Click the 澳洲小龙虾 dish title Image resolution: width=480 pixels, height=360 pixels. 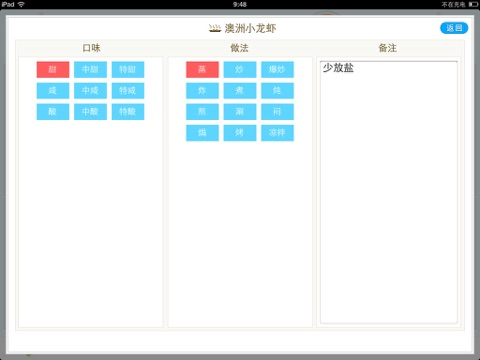[x=250, y=28]
